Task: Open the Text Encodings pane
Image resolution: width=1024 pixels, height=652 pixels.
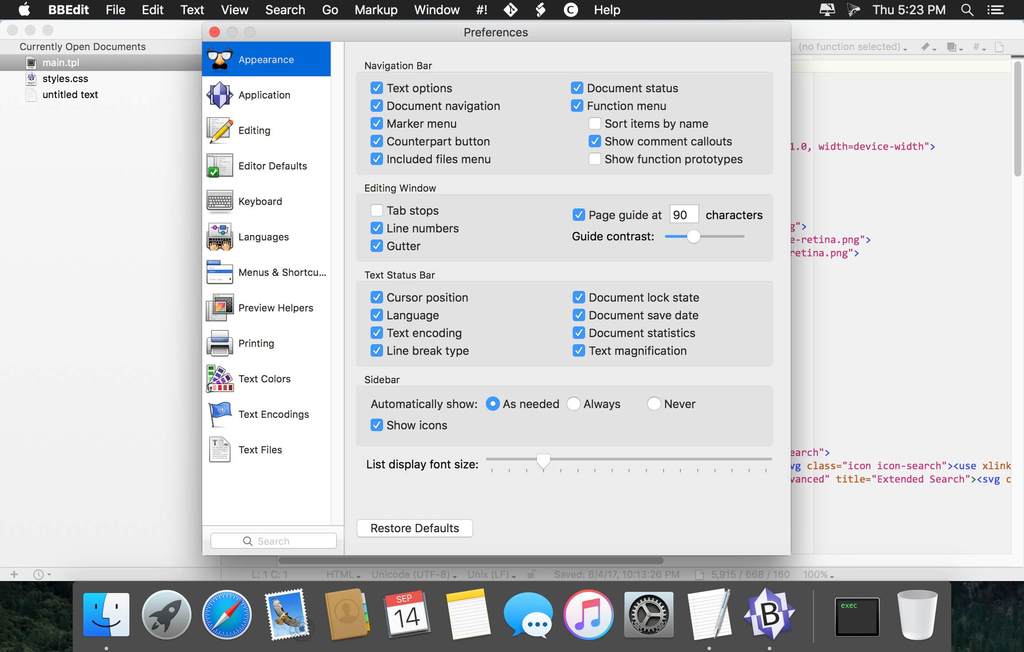Action: point(220,415)
